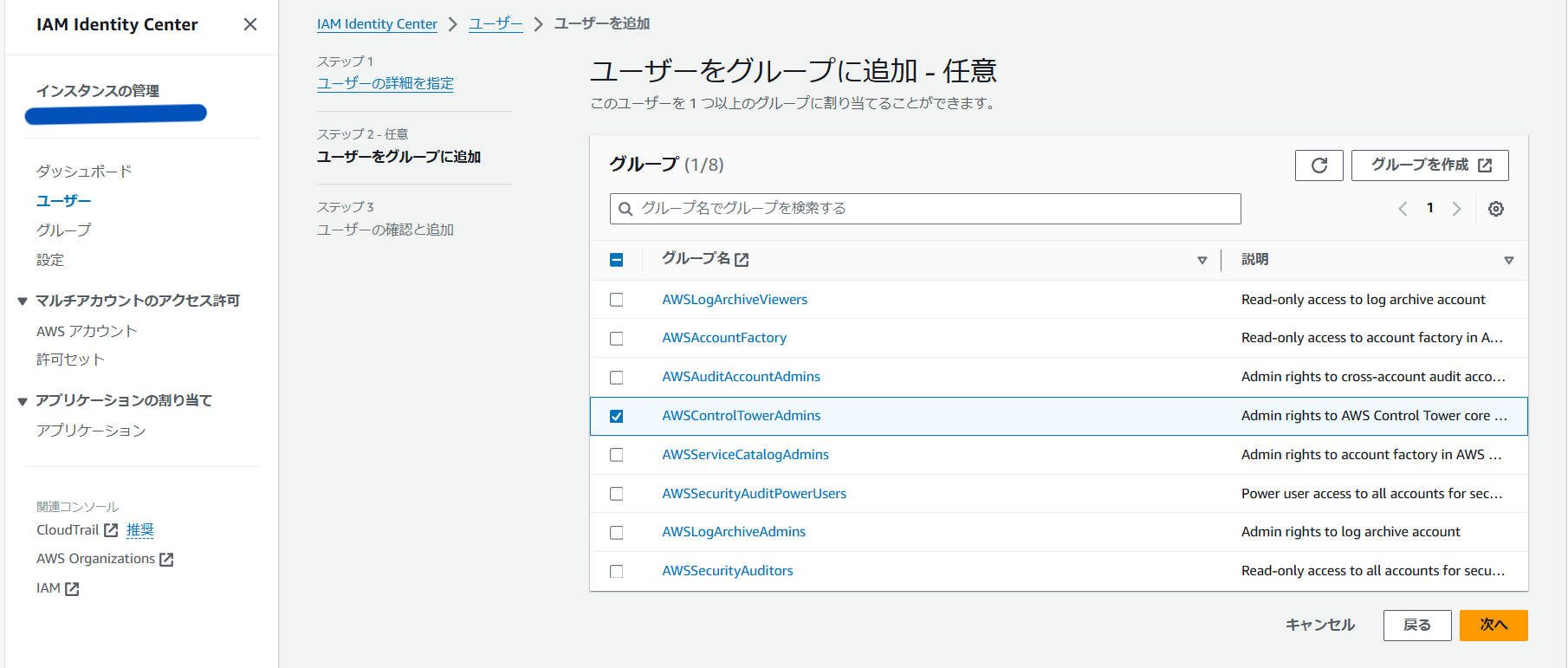Viewport: 1568px width, 668px height.
Task: Open AWSAccountFactory group link
Action: (724, 338)
